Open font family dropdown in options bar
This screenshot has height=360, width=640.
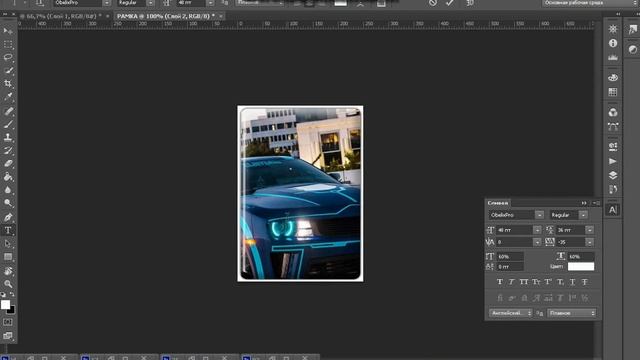tap(107, 3)
